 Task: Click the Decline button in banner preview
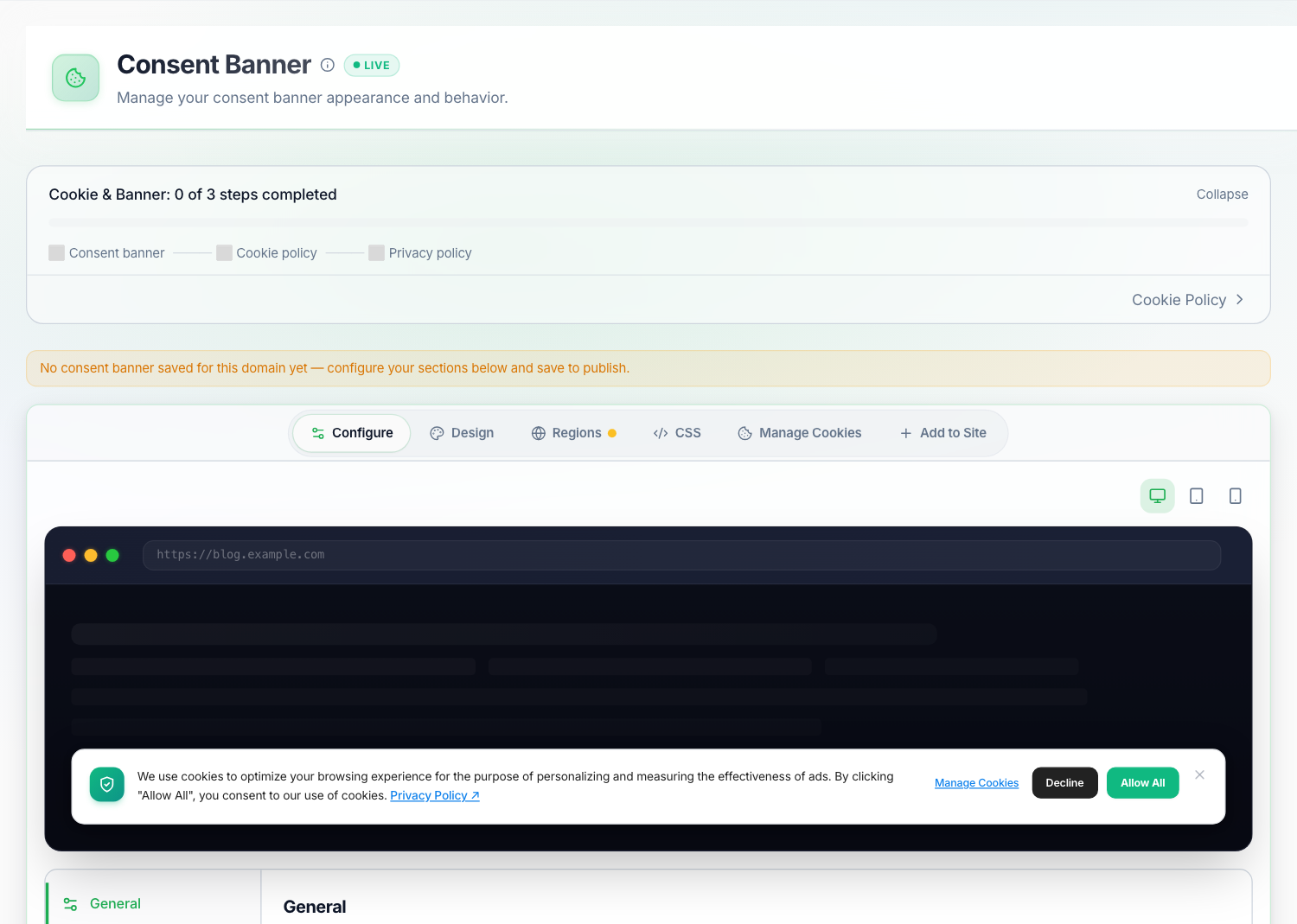[1064, 783]
